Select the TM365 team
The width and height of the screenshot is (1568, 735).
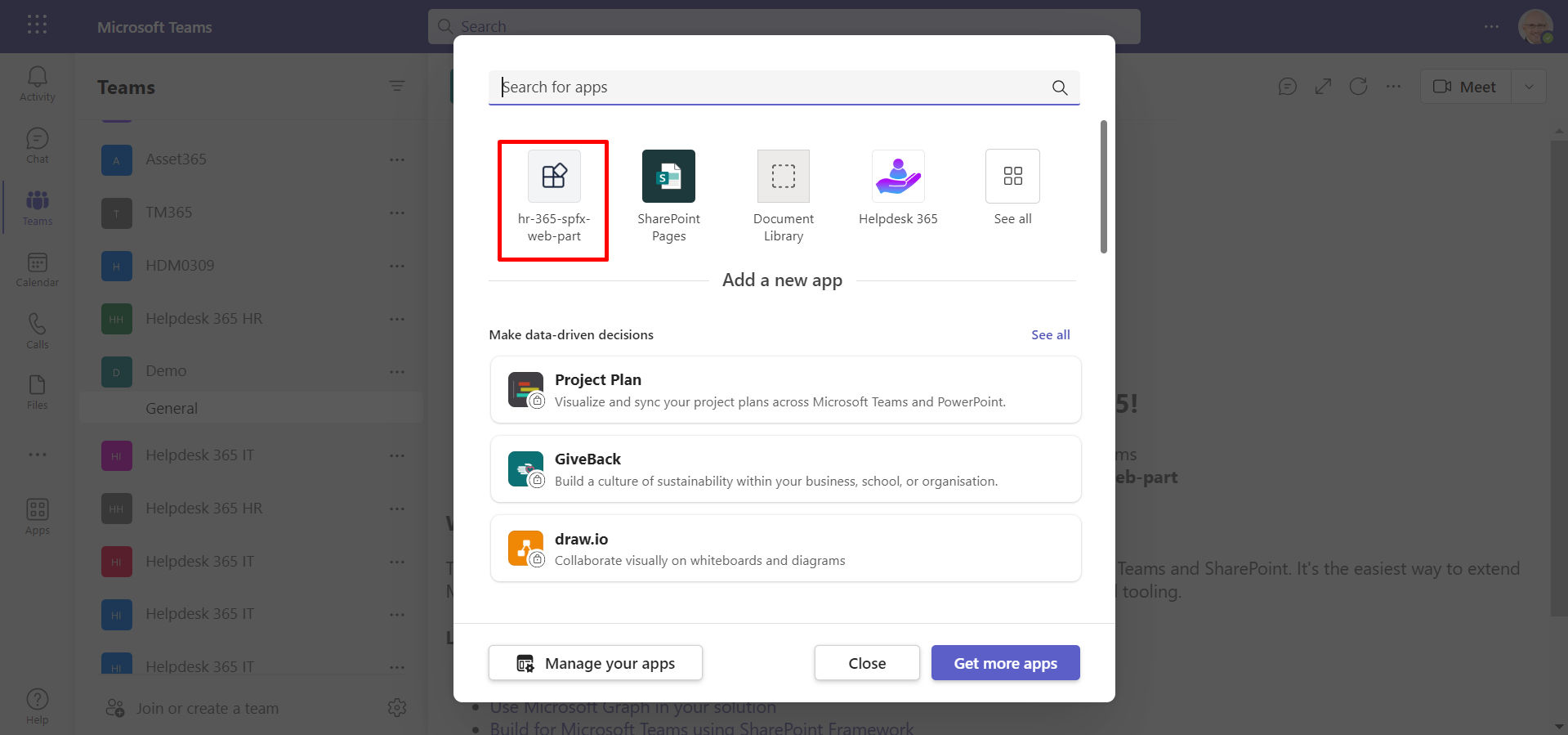(251, 213)
